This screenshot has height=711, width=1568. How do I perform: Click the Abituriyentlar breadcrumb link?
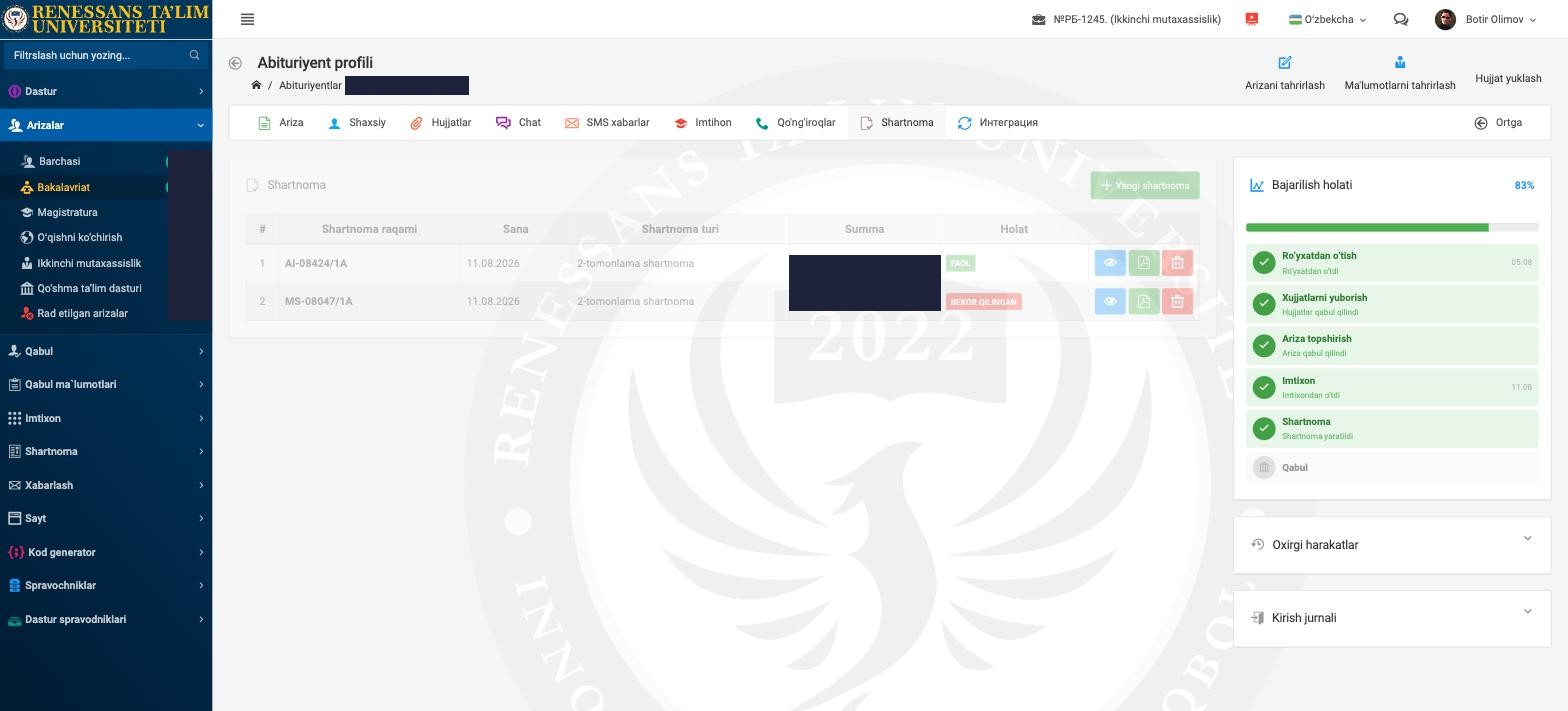310,85
